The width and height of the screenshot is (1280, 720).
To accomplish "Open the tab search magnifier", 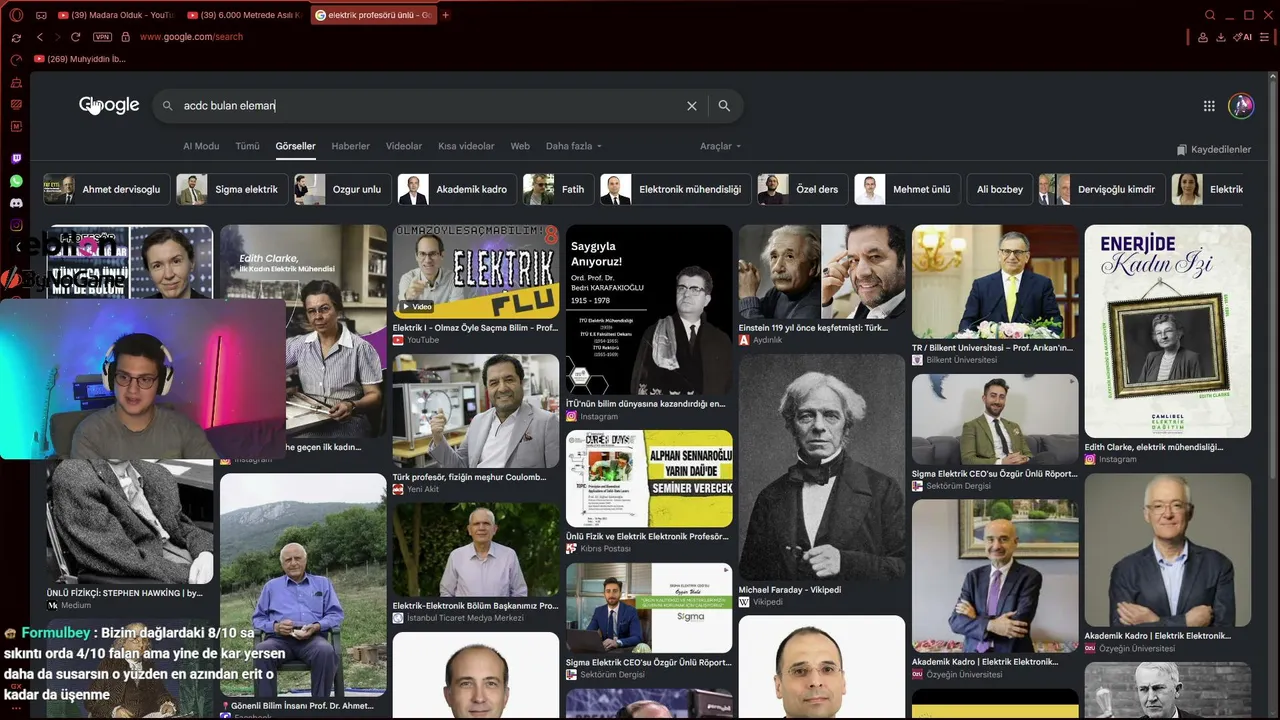I will point(1210,15).
